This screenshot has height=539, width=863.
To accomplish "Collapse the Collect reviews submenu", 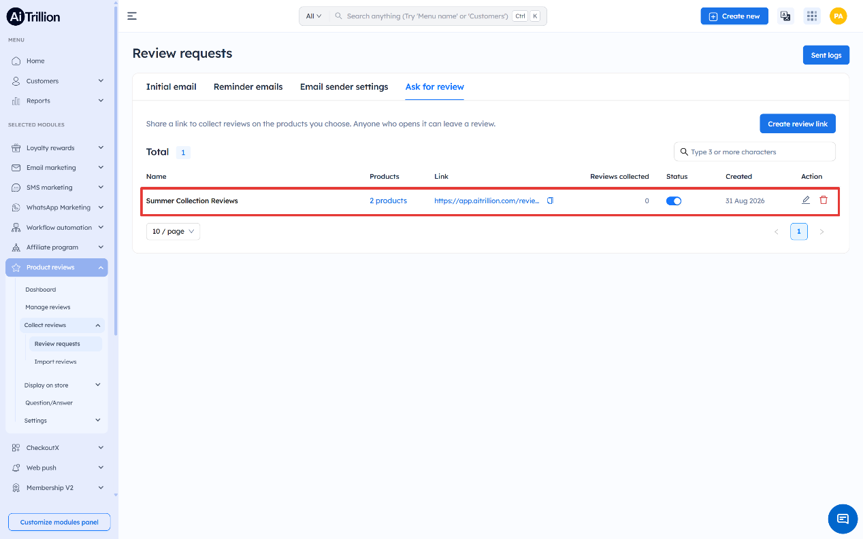I will click(62, 325).
